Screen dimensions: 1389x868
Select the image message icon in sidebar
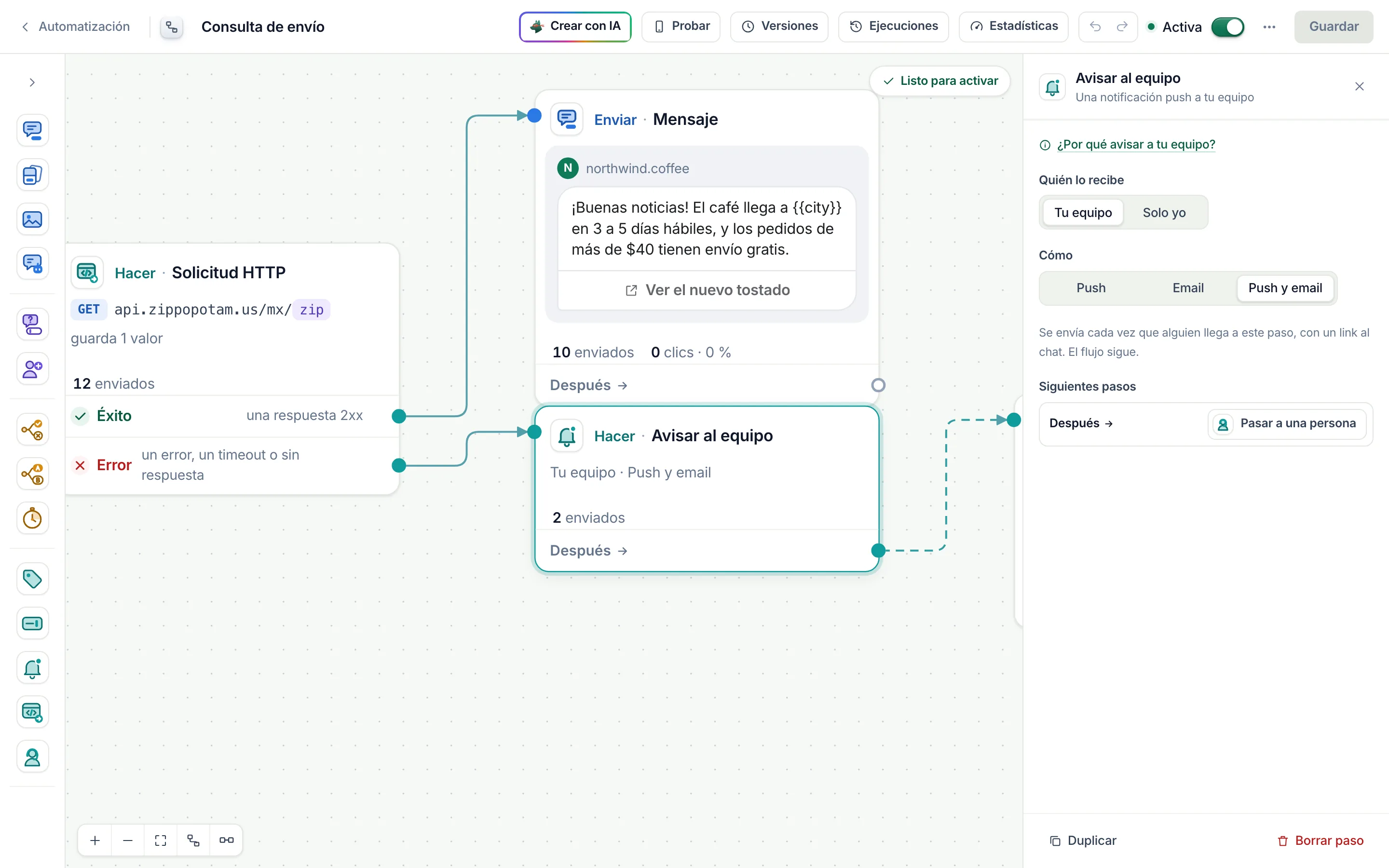click(x=32, y=219)
